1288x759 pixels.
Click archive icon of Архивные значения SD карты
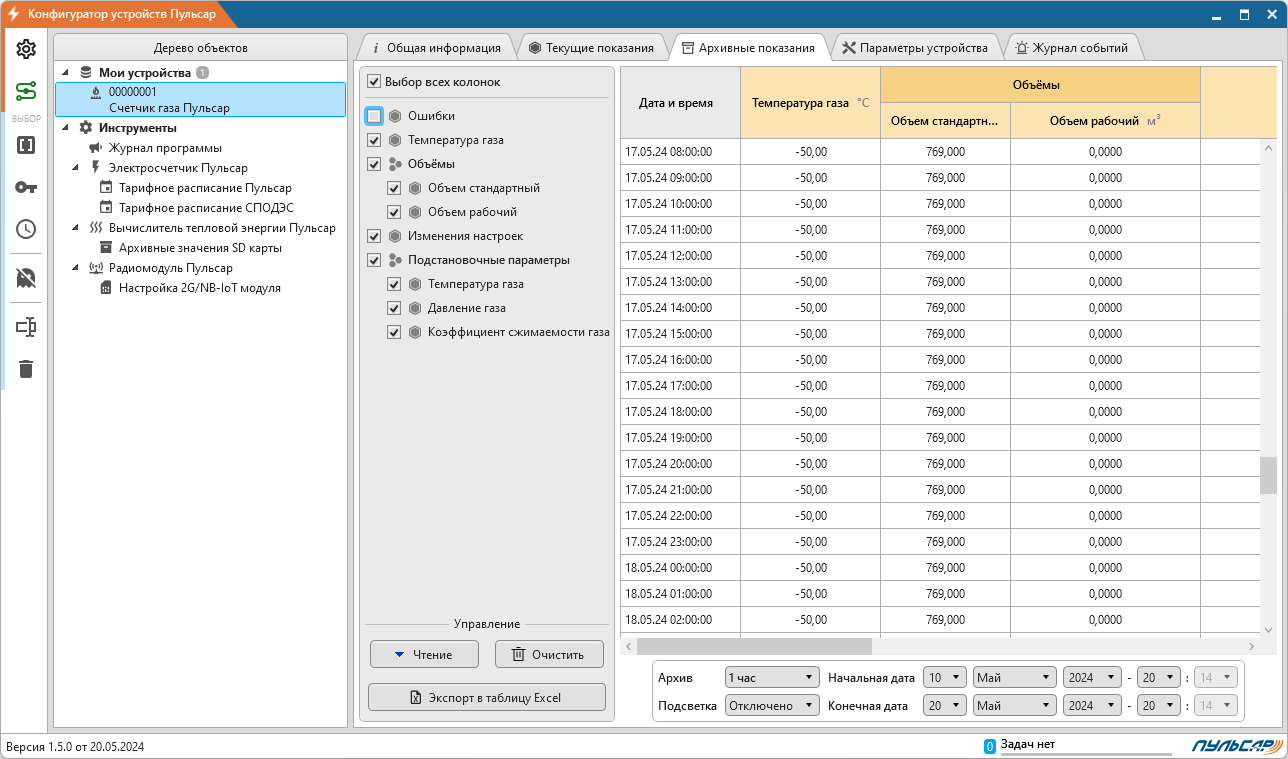point(106,248)
